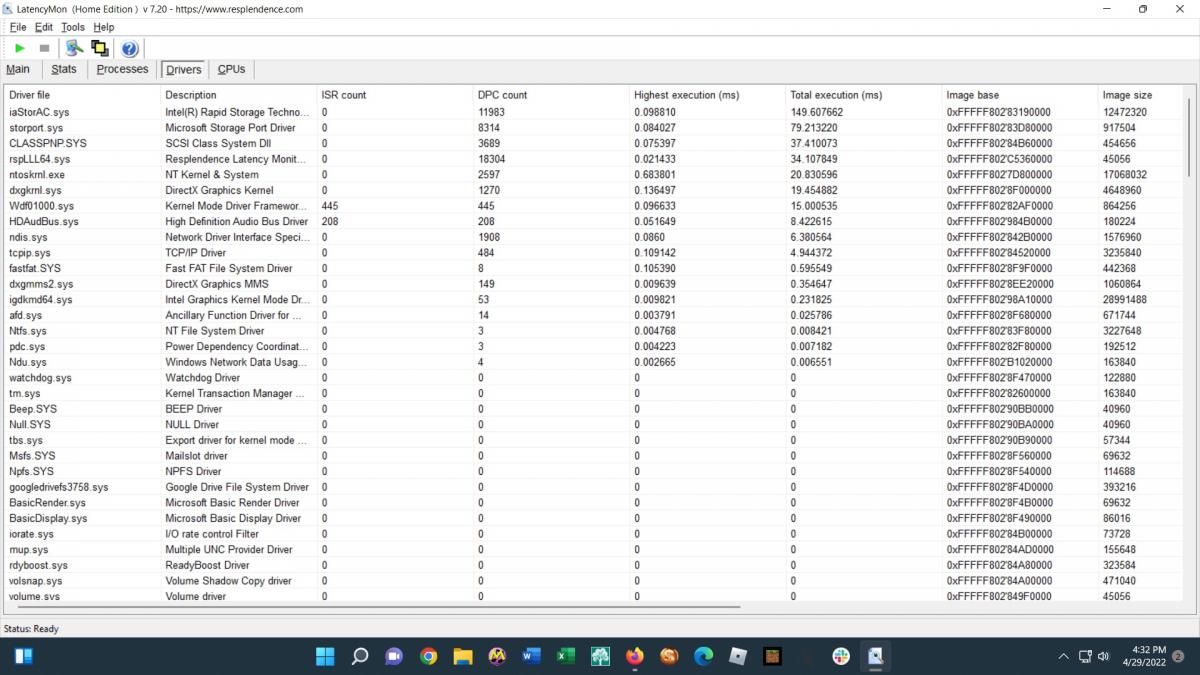Click the toolbar icon showing a monitor and green arrow
Image resolution: width=1200 pixels, height=675 pixels.
74,48
